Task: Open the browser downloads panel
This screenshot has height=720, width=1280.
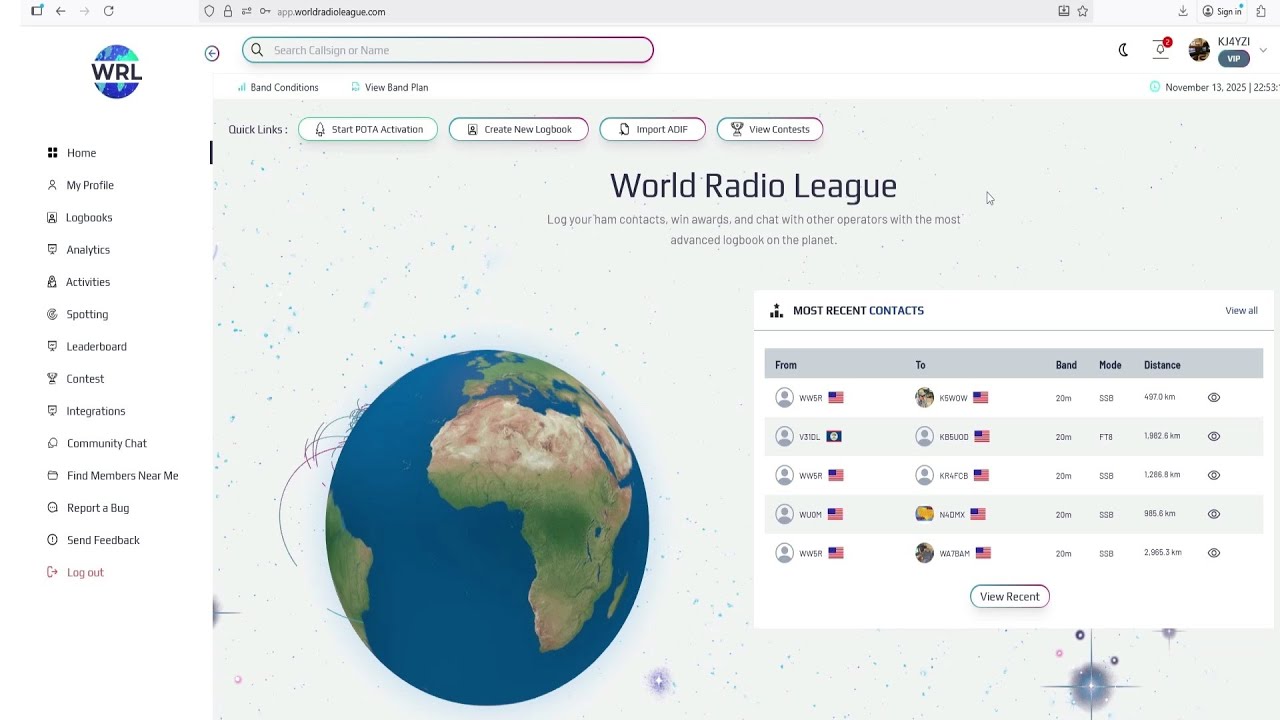Action: (1183, 11)
